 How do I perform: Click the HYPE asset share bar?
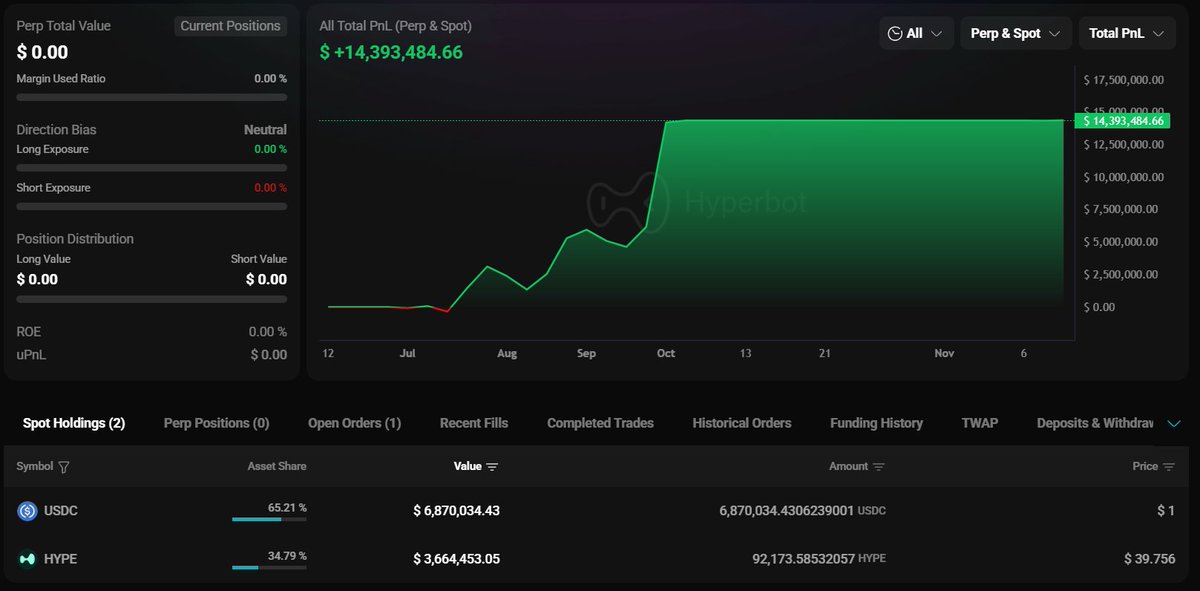tap(269, 567)
